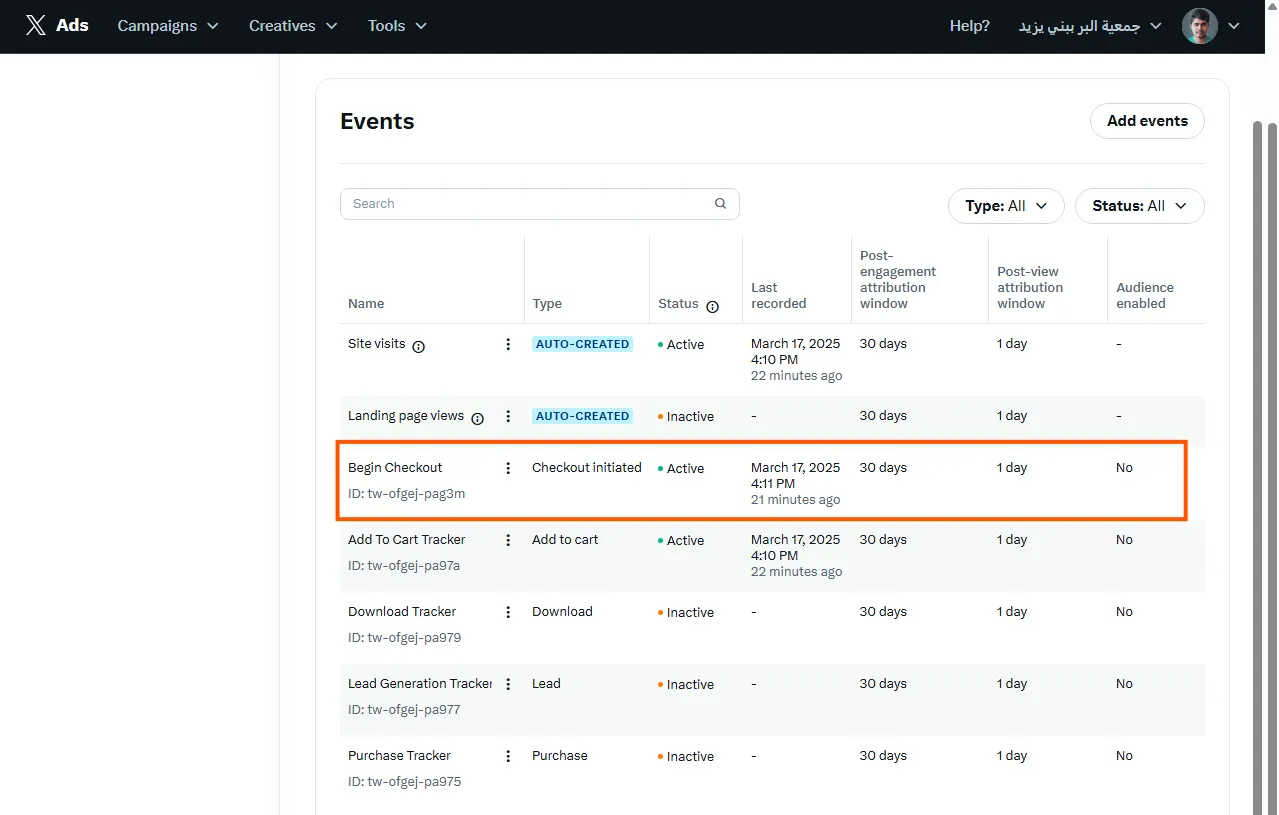The image size is (1279, 815).
Task: Click the AUTO-CREATED badge for Site visits
Action: [582, 344]
